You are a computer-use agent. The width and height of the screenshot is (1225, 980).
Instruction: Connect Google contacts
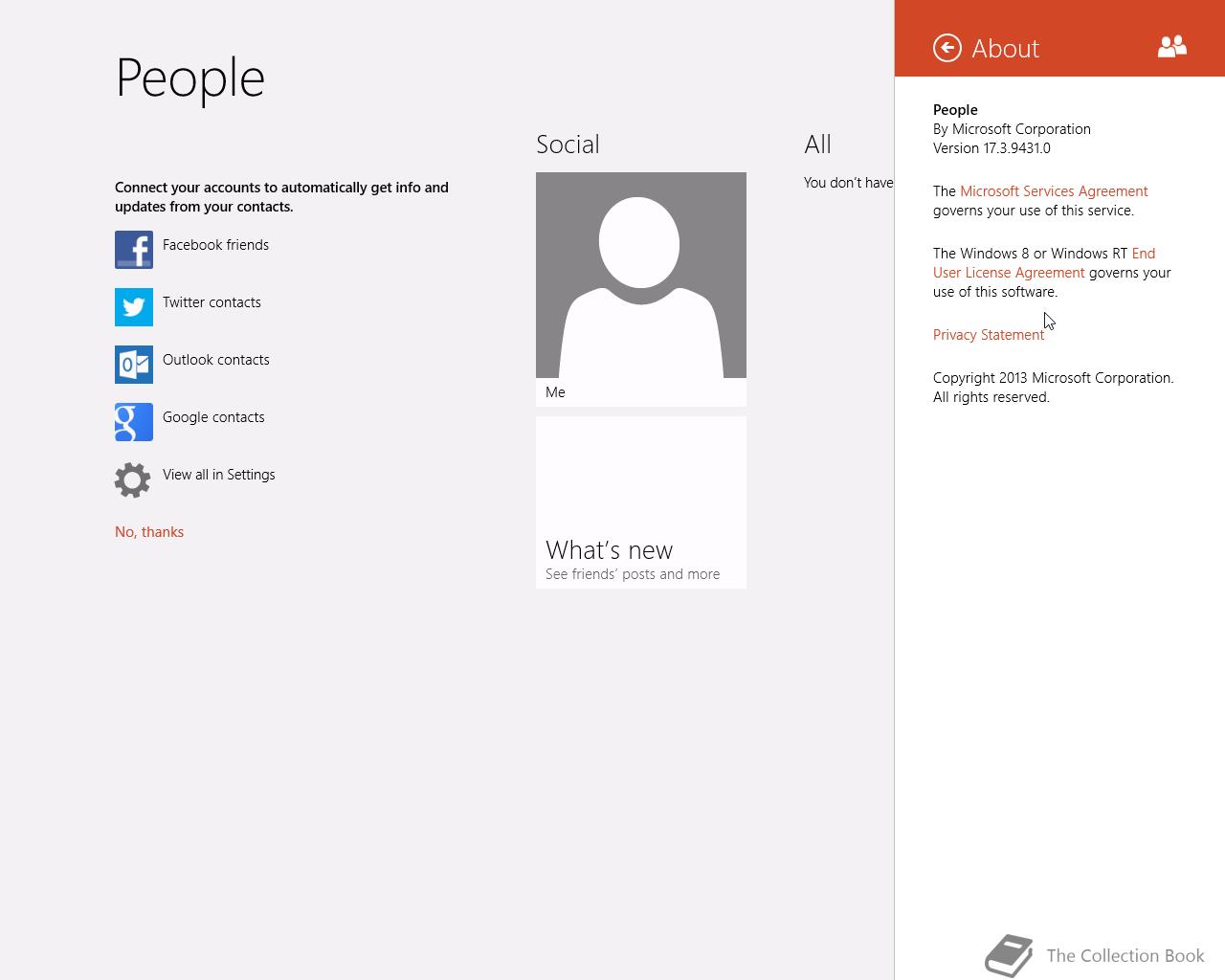click(x=213, y=417)
